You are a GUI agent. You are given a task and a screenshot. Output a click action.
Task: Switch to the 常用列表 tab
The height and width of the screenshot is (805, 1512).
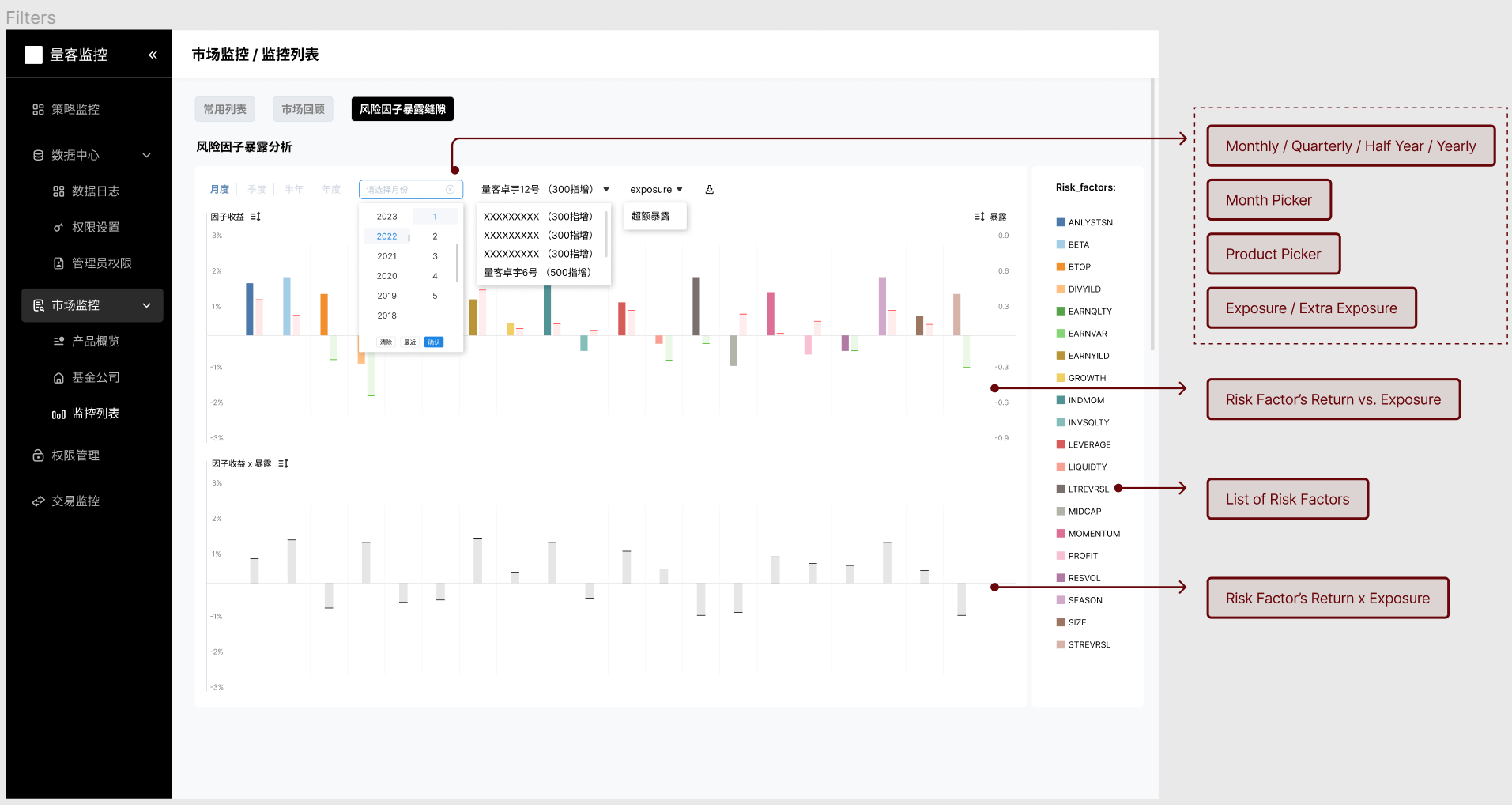point(225,109)
